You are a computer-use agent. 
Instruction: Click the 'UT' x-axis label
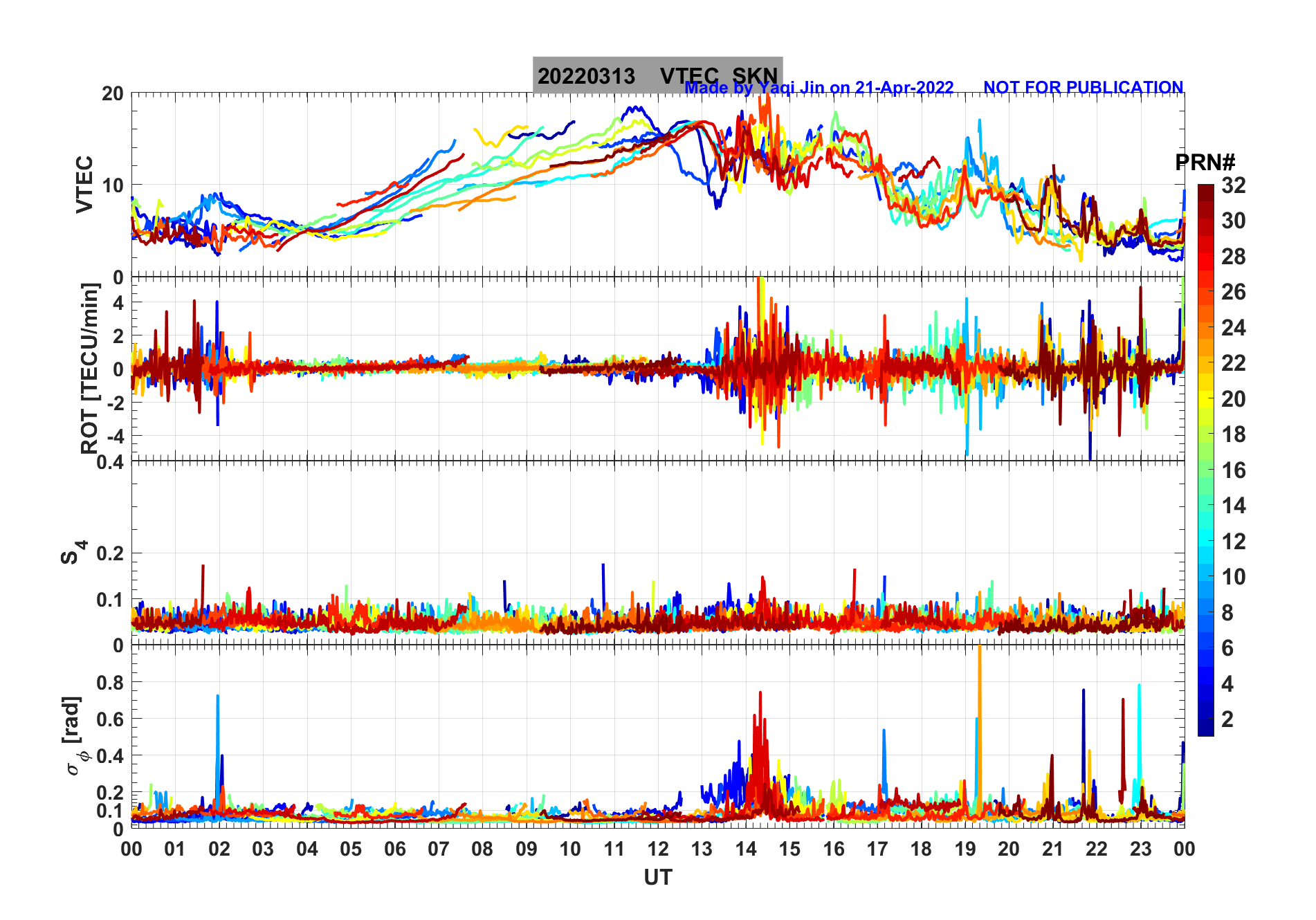(x=657, y=878)
